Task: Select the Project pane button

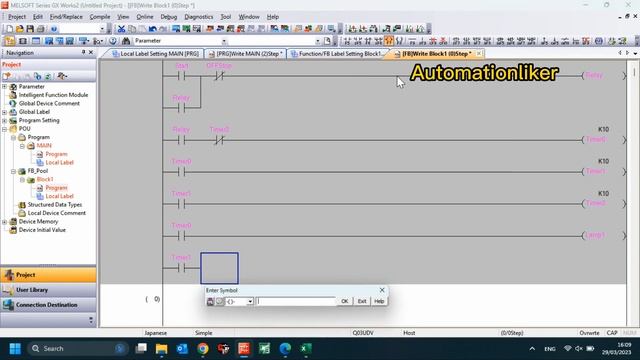Action: click(x=49, y=275)
